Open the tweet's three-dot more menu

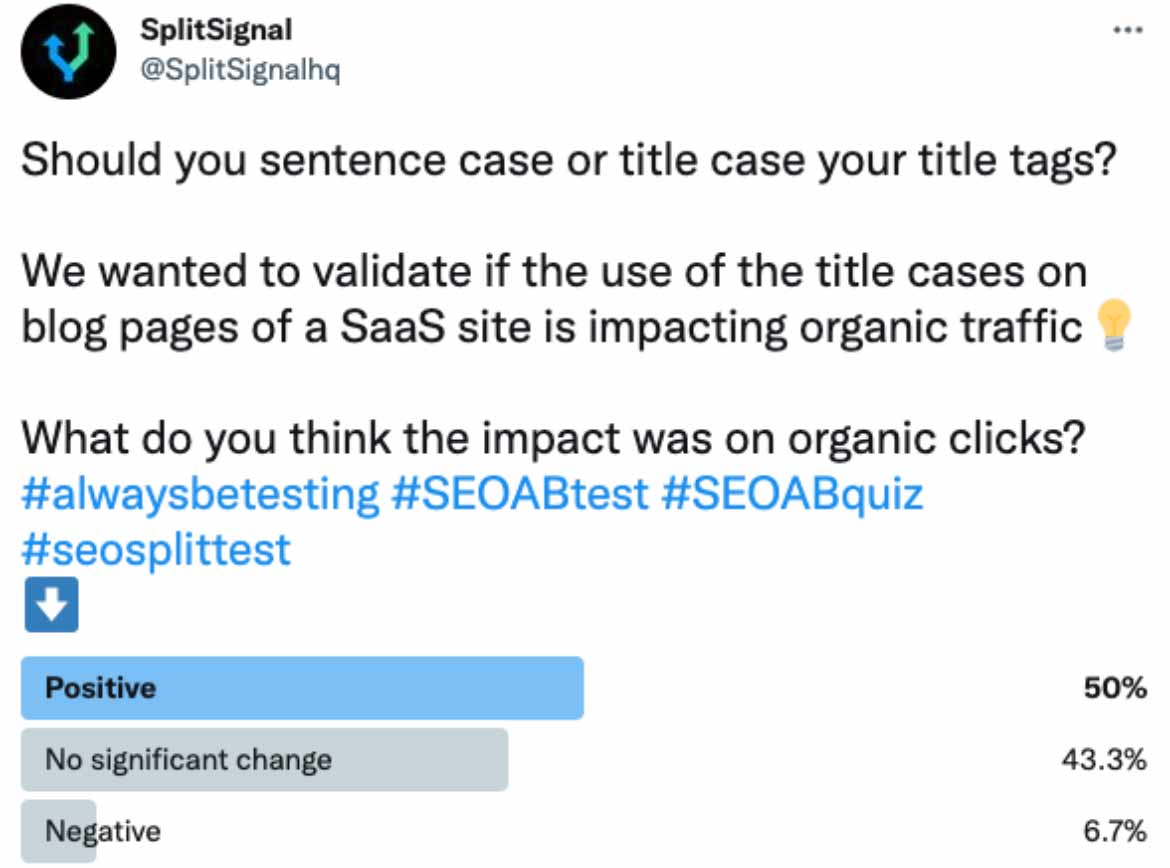point(1126,30)
